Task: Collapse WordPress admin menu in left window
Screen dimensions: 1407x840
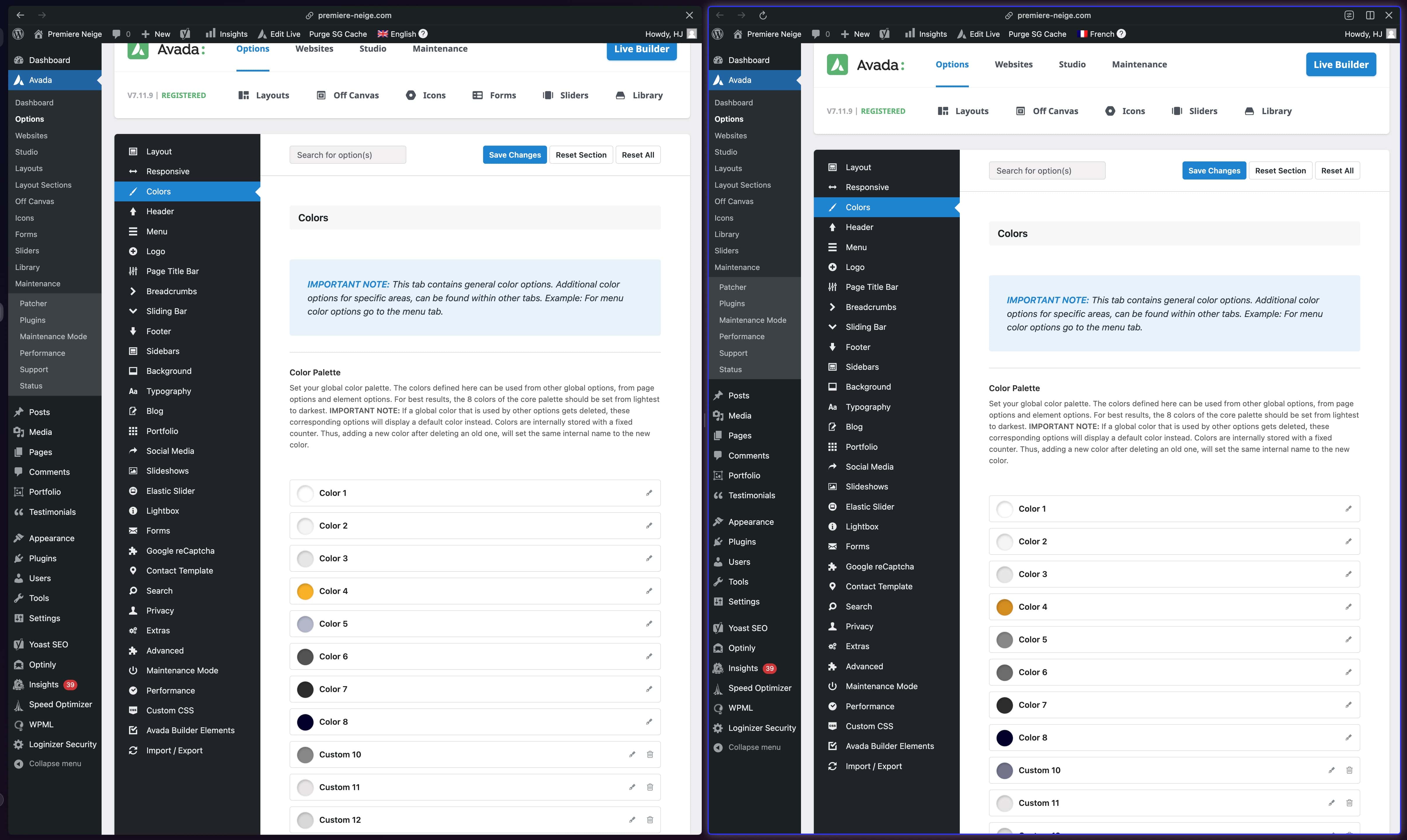Action: [48, 764]
